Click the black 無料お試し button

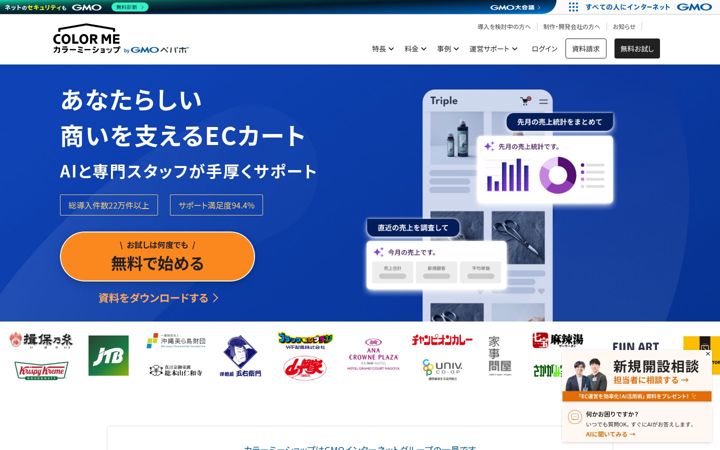click(637, 49)
